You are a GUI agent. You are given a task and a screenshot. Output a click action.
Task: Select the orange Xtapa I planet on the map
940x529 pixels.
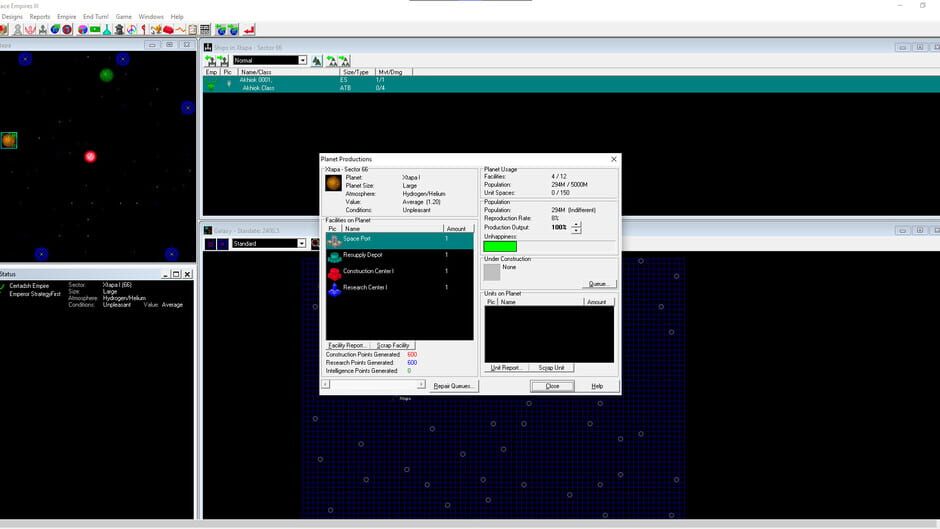pyautogui.click(x=8, y=141)
